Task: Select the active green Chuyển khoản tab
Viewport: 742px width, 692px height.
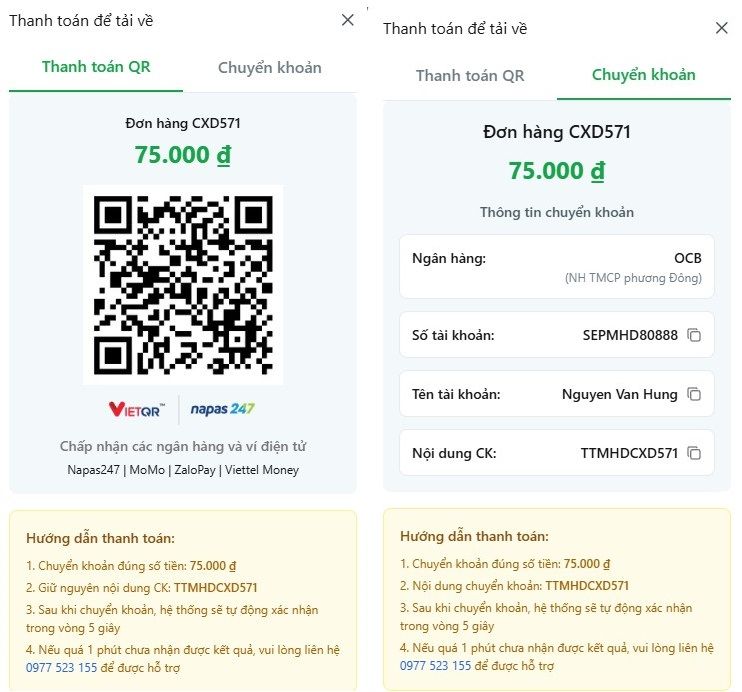Action: 643,75
